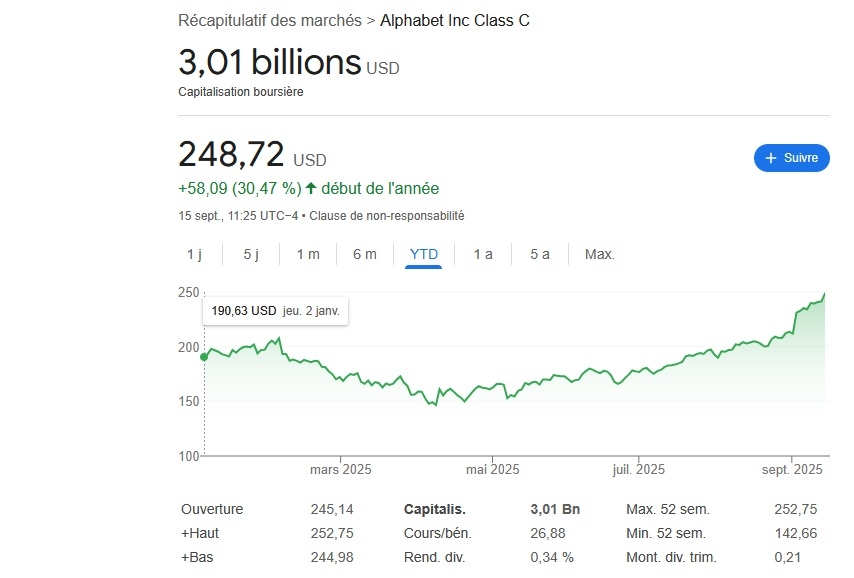The width and height of the screenshot is (854, 578).
Task: Follow Alphabet with the Suivre button
Action: [x=791, y=158]
